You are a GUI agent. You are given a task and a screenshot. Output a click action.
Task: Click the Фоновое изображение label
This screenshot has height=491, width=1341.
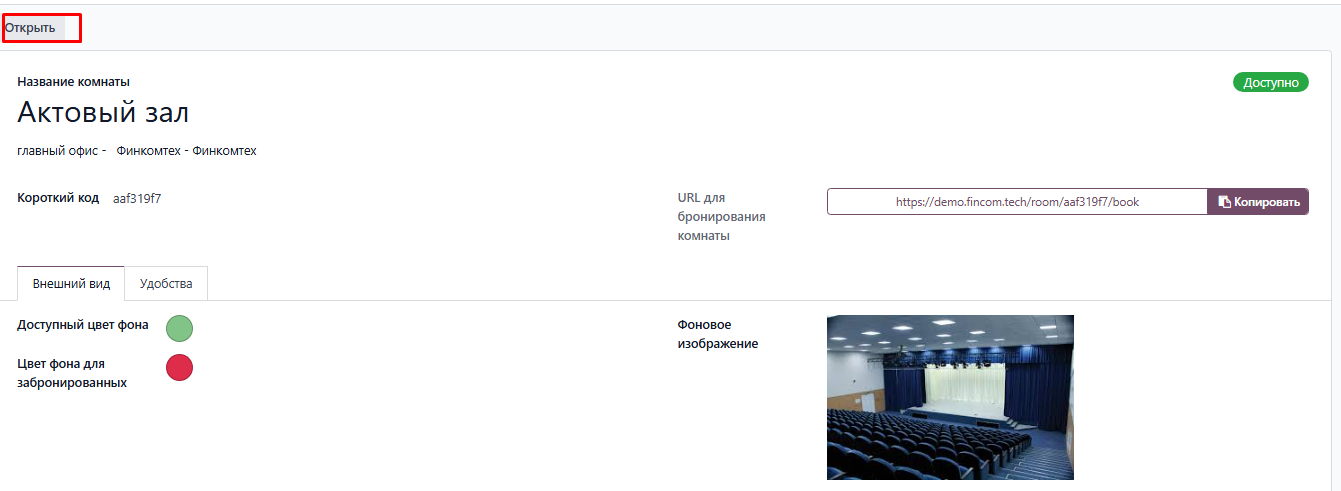point(718,335)
